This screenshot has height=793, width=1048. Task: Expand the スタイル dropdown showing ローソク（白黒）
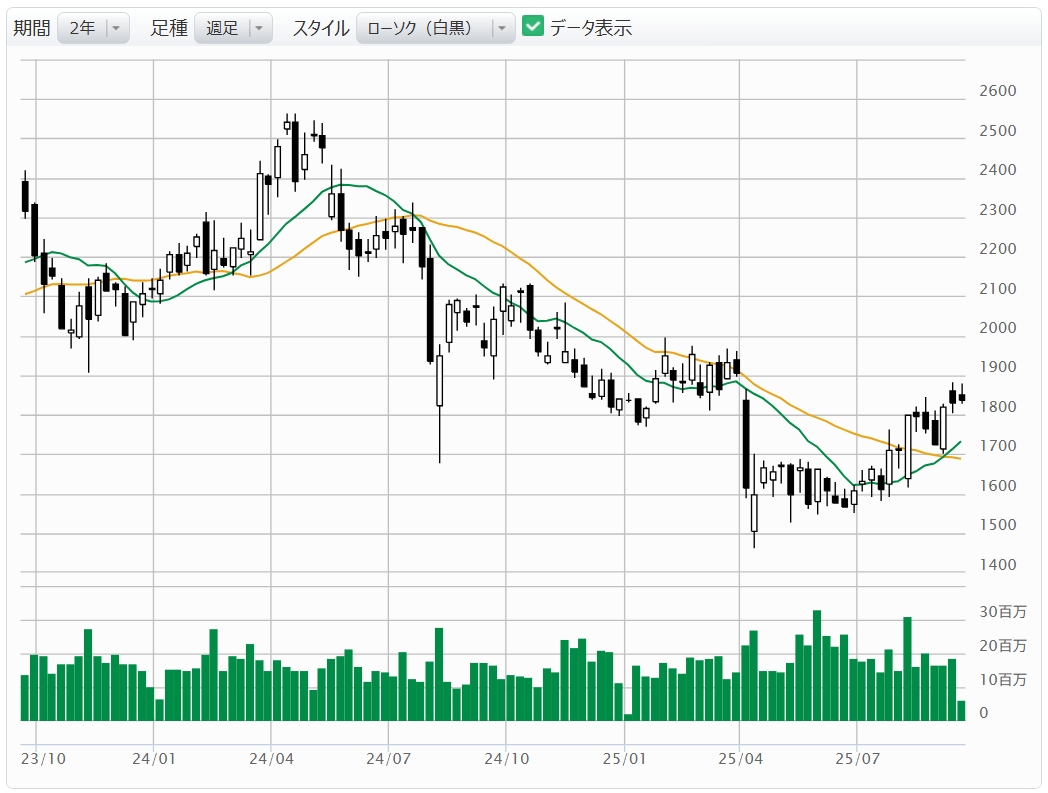(x=435, y=28)
